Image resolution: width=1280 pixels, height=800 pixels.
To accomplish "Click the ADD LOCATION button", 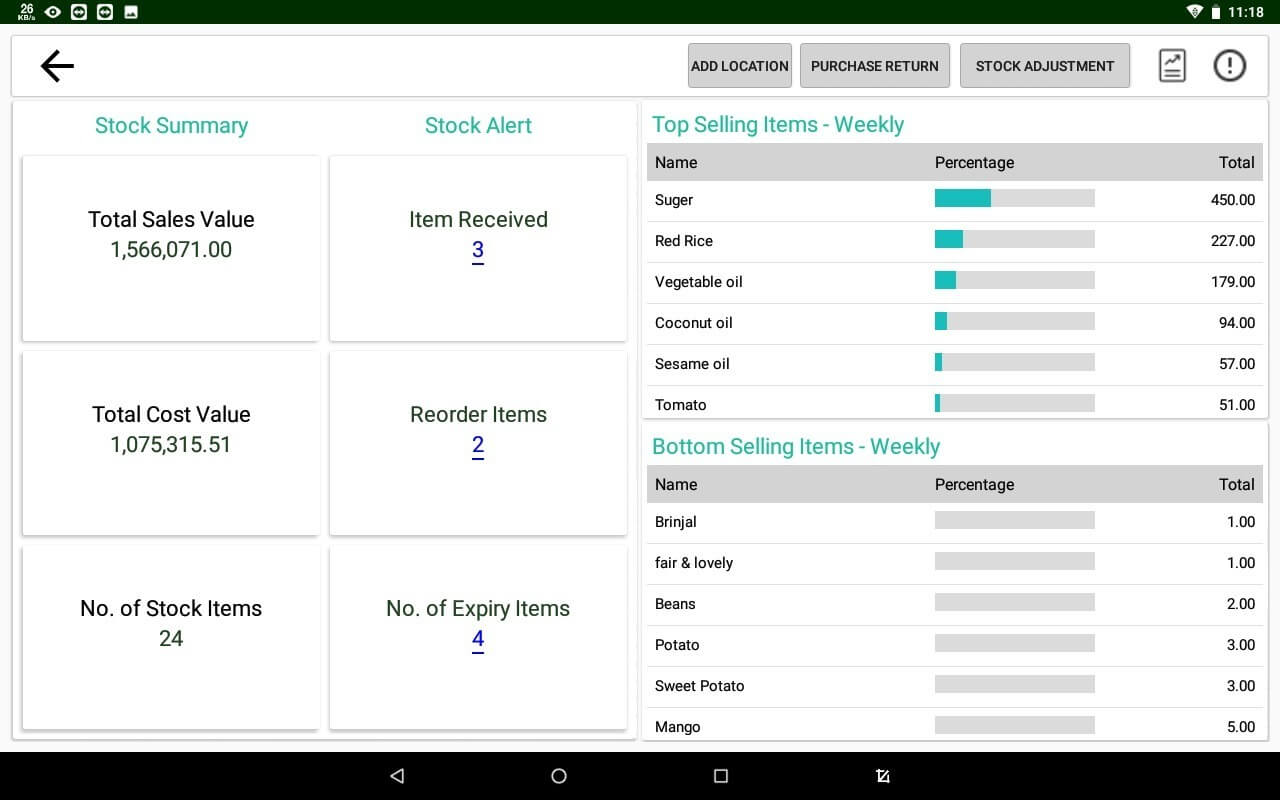I will pos(739,65).
